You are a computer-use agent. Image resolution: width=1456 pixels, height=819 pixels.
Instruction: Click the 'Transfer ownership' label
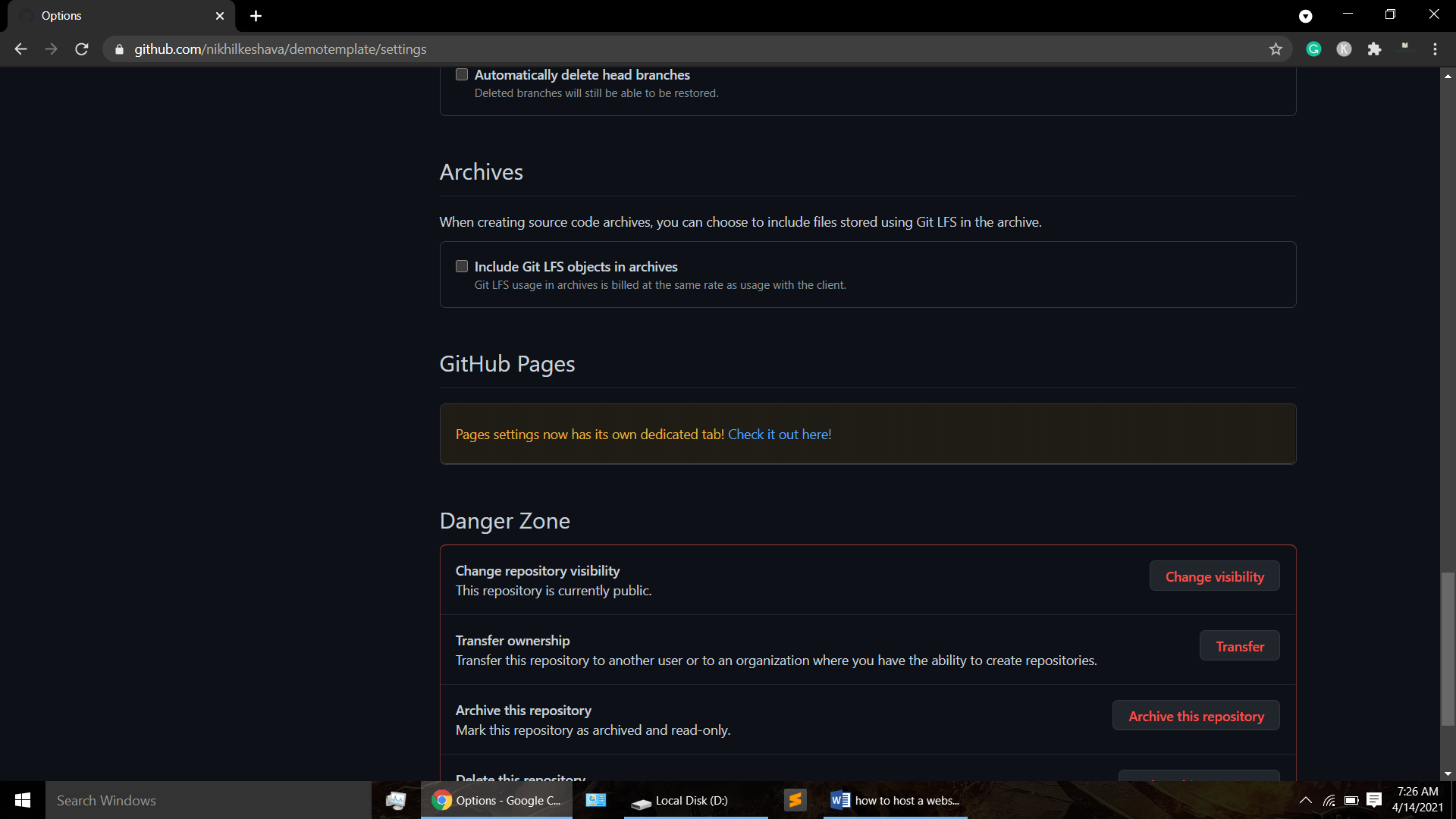[x=513, y=641]
